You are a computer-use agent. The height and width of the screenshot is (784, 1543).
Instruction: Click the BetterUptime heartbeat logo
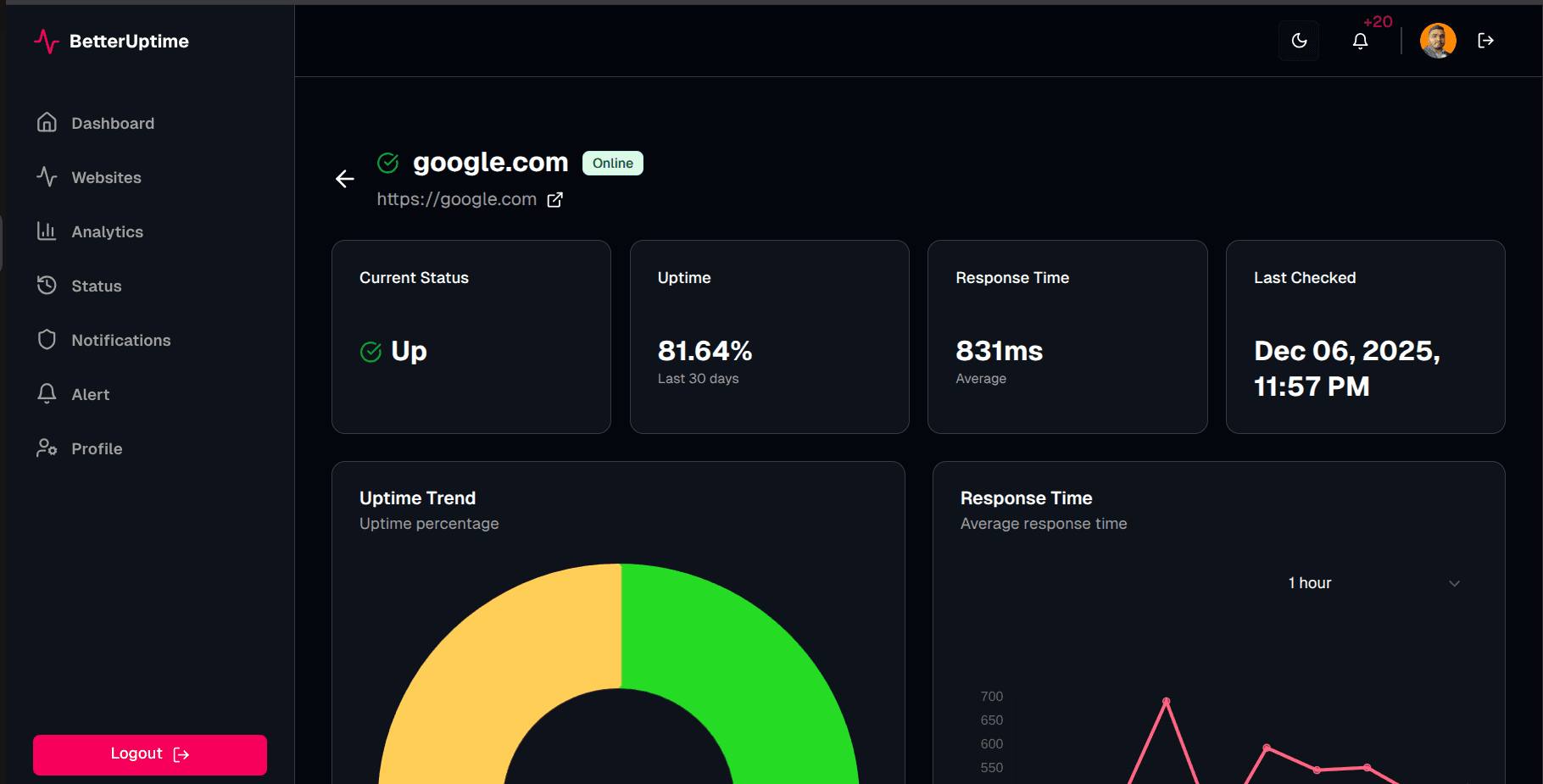pos(47,41)
